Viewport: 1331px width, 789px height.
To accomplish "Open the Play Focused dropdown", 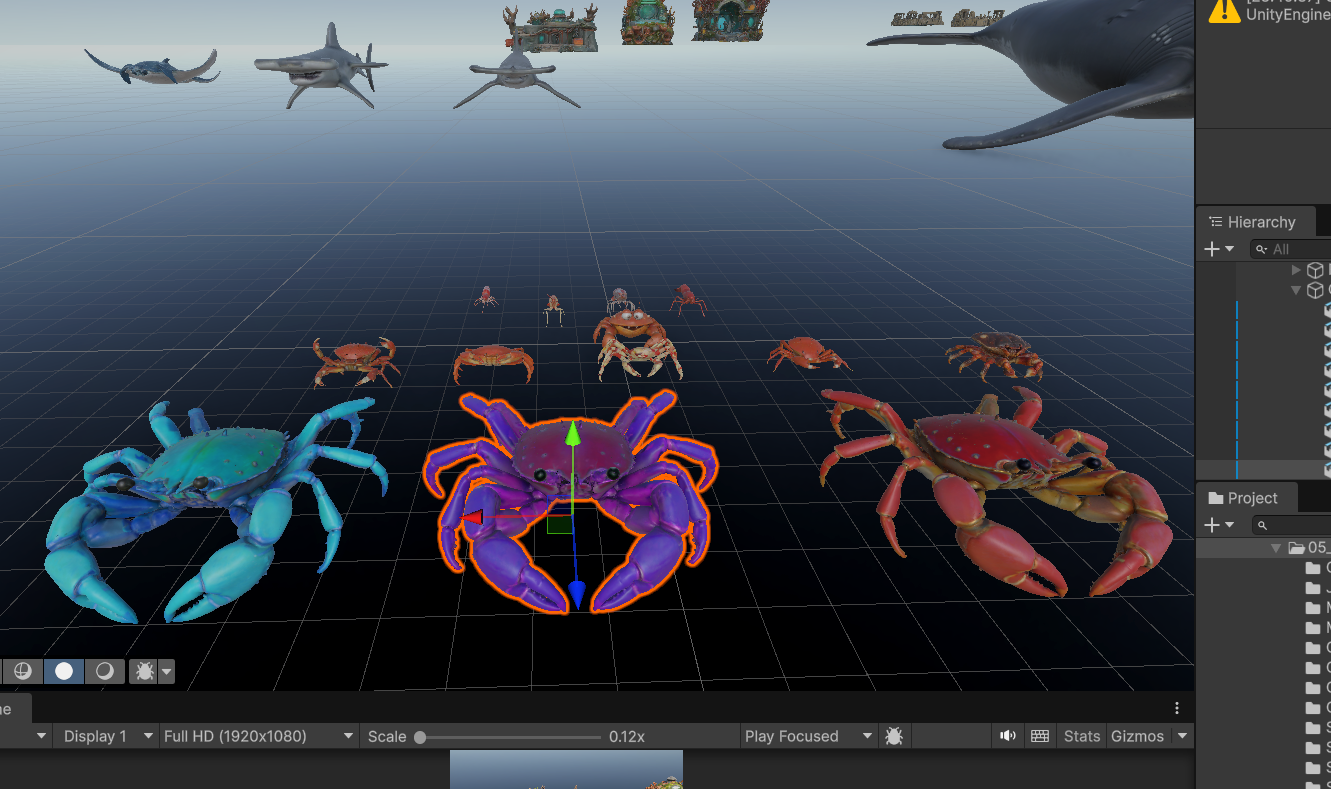I will click(808, 736).
